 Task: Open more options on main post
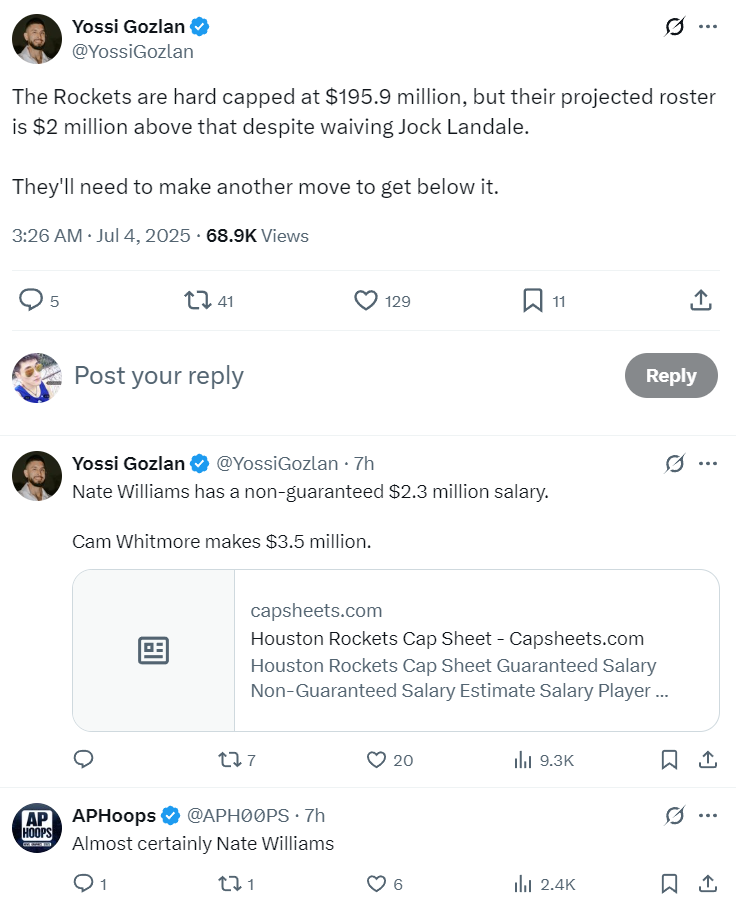708,27
